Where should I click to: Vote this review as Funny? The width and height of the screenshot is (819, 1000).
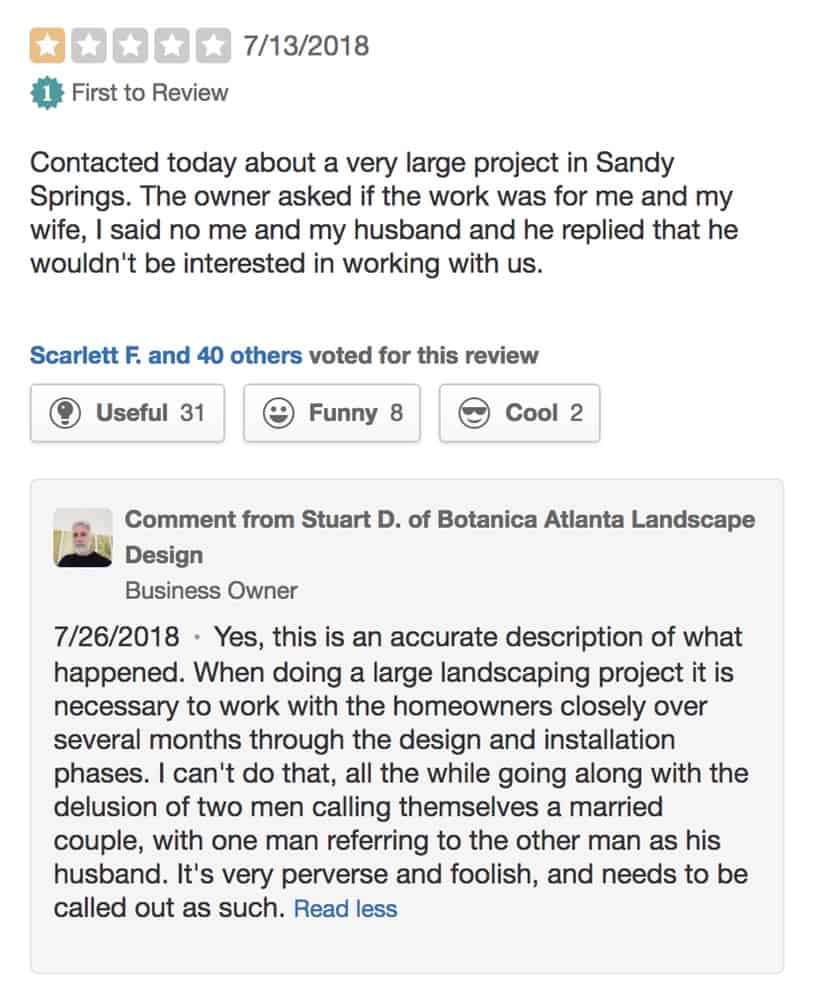point(332,413)
